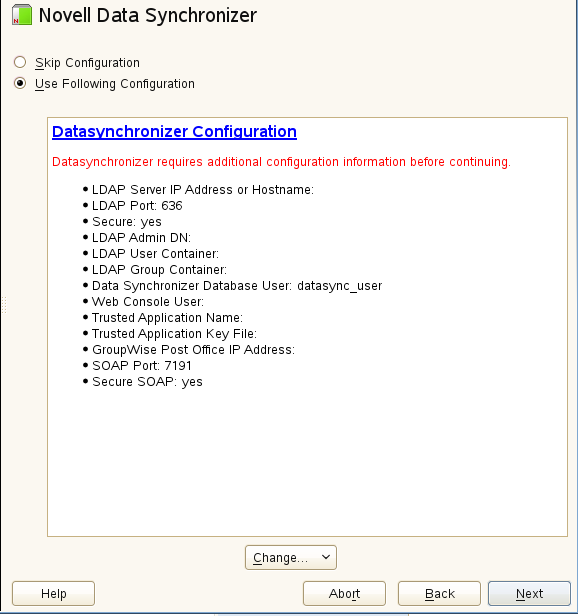Click the LDAP Admin DN entry
The height and width of the screenshot is (616, 578).
pyautogui.click(x=141, y=238)
